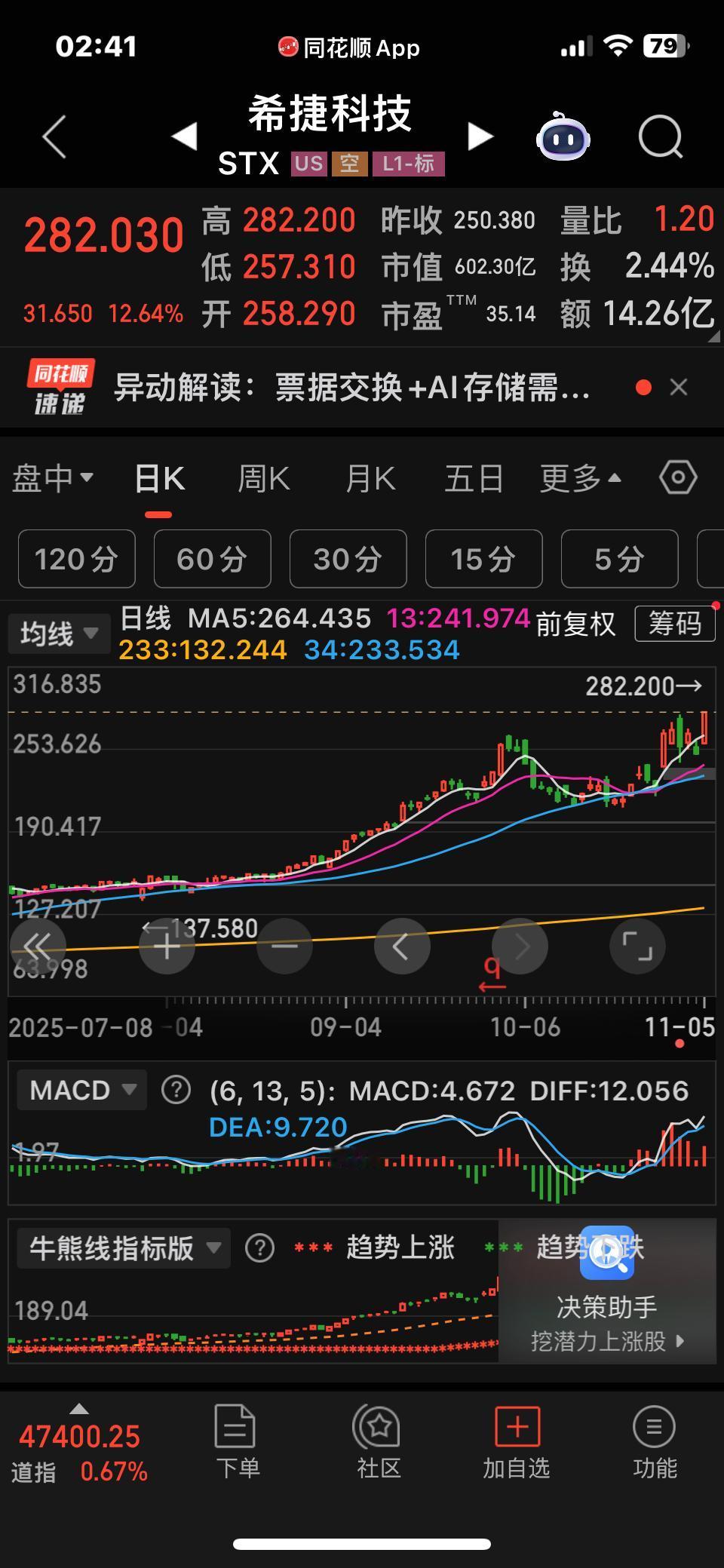Select the 30分 interval button
Viewport: 724px width, 1568px height.
(x=348, y=559)
